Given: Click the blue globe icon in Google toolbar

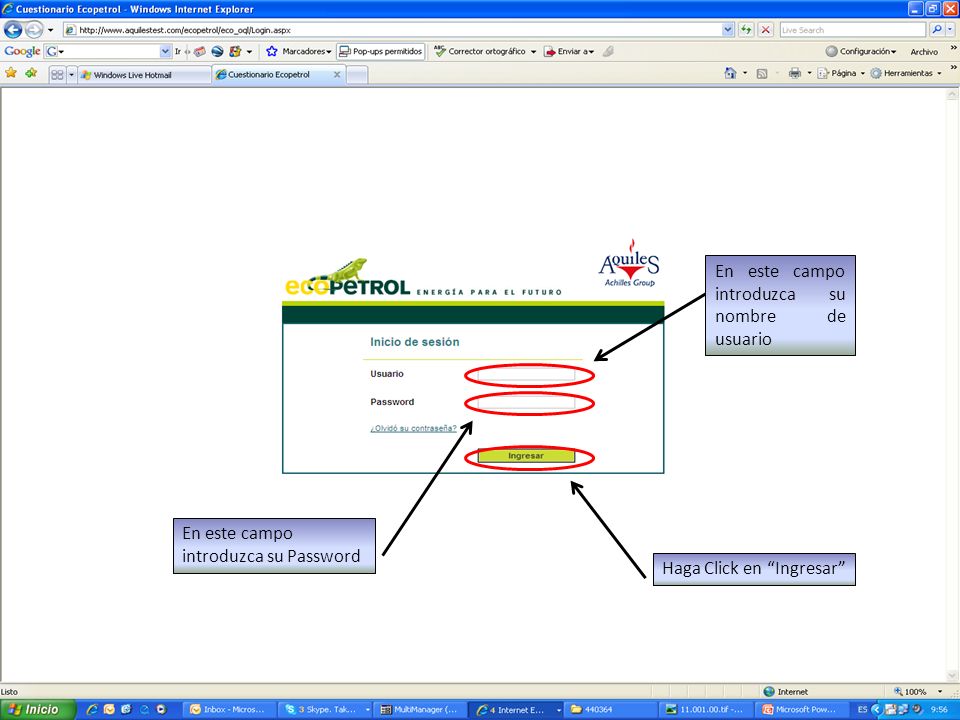Looking at the screenshot, I should (217, 51).
